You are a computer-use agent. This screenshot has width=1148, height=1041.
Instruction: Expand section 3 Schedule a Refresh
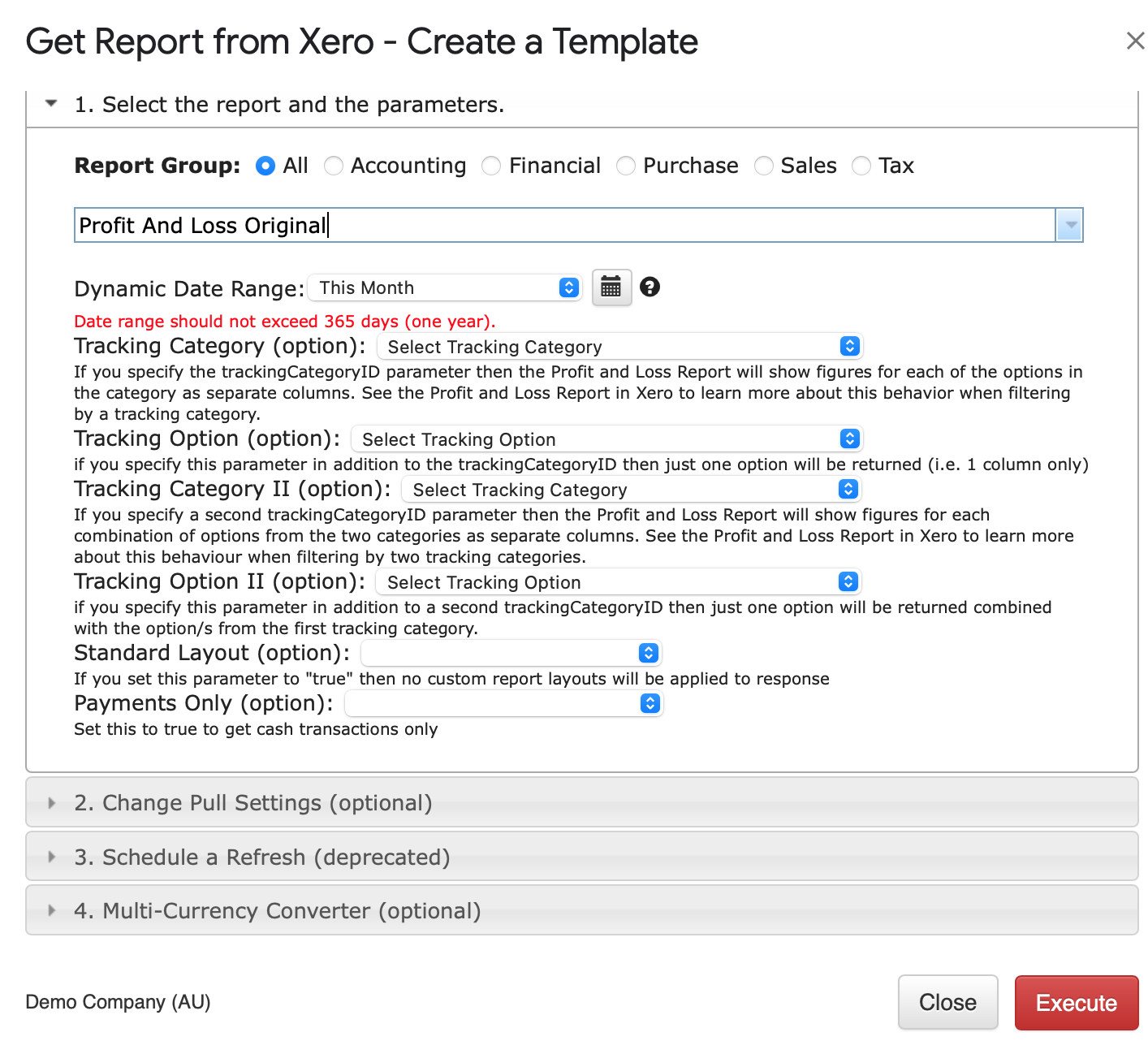581,857
